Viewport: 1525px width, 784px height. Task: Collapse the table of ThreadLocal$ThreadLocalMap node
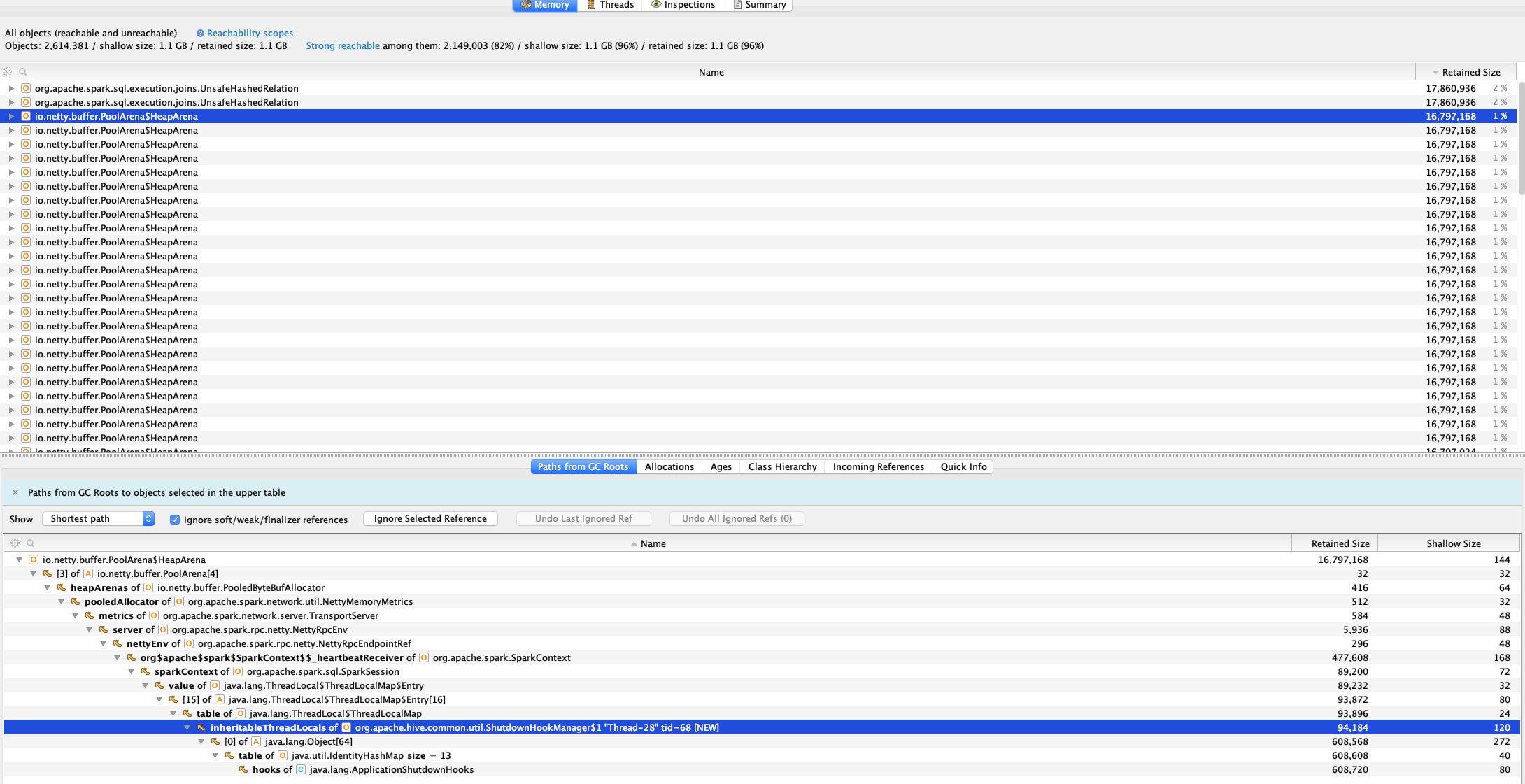(x=173, y=713)
